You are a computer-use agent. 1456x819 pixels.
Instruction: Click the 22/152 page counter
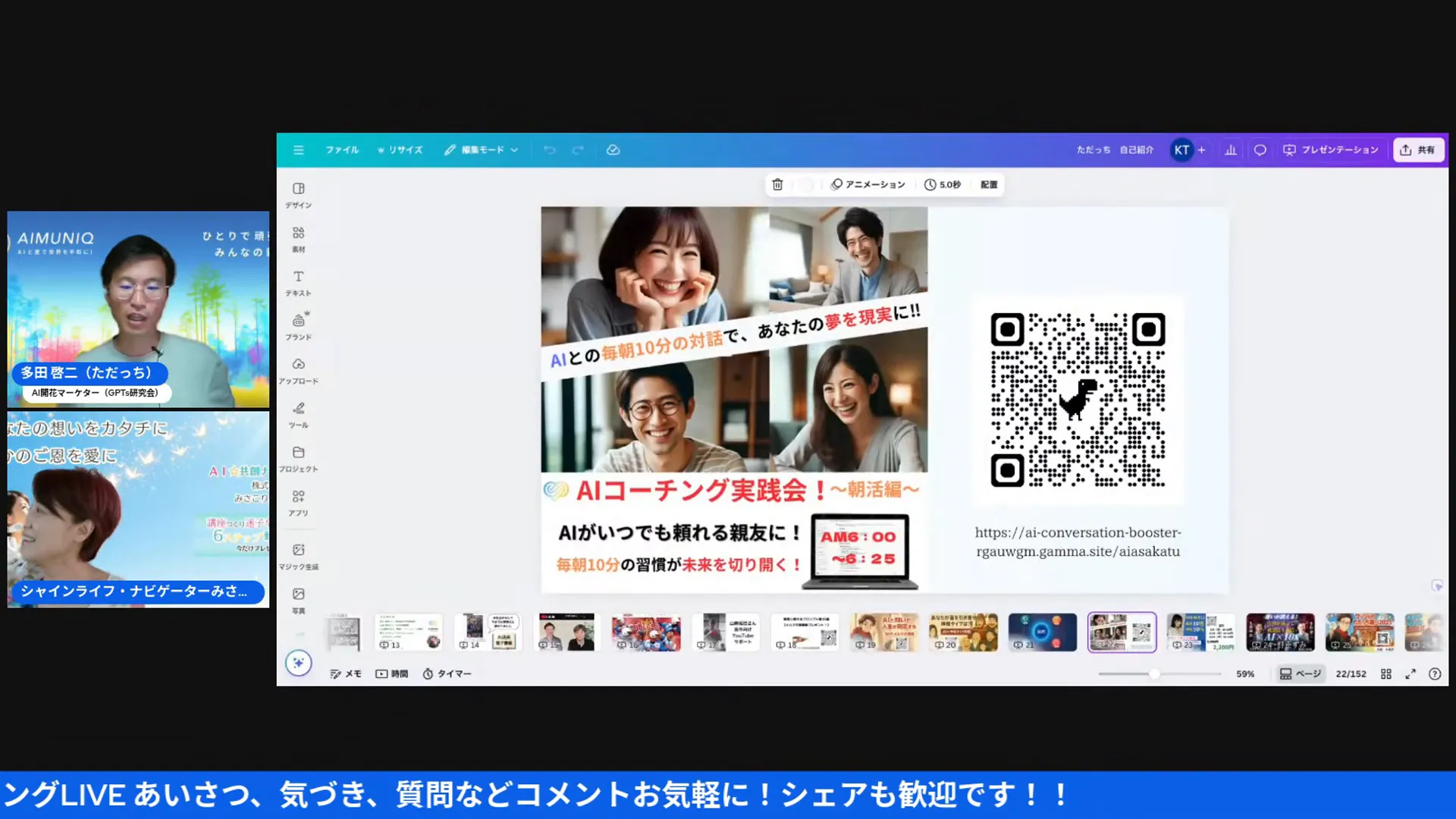click(1351, 673)
